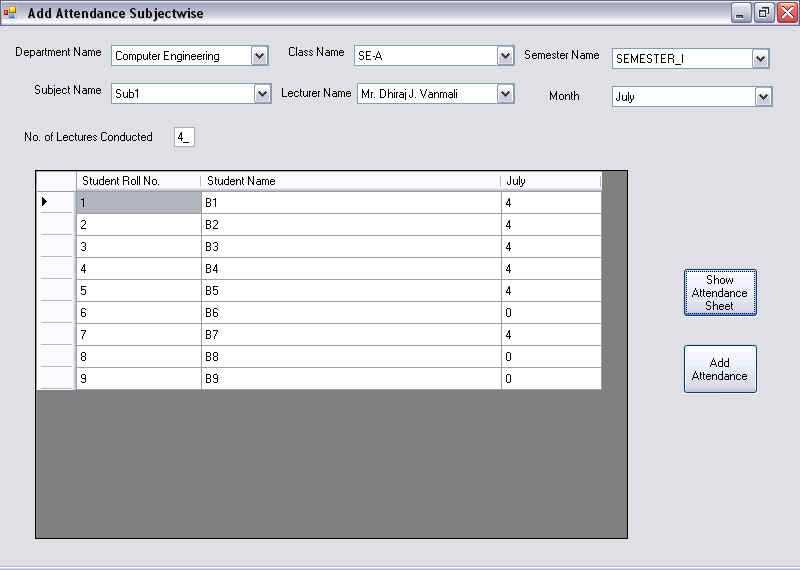Minimize the Add Attendance Subjectwise window
The width and height of the screenshot is (800, 570).
tap(741, 13)
